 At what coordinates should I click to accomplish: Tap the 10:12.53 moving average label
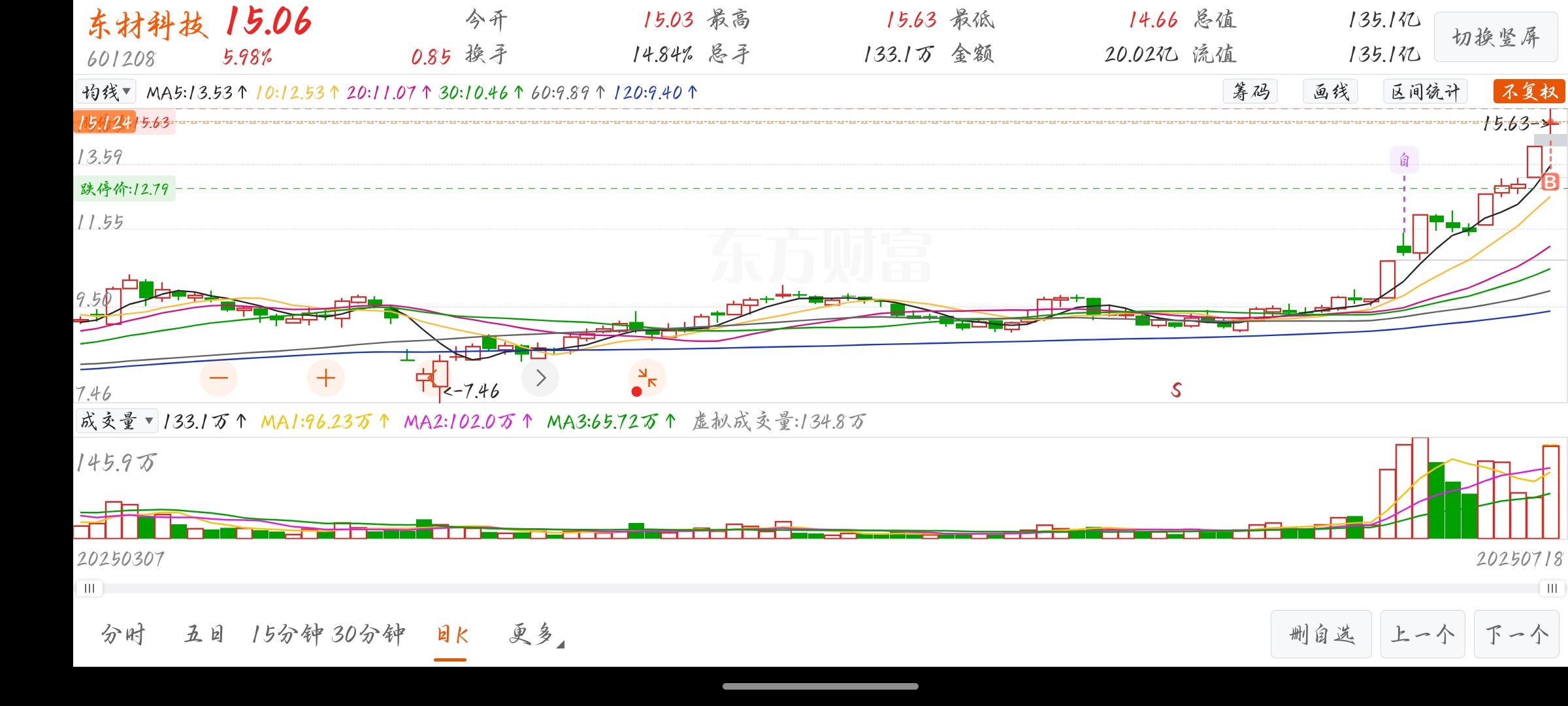pyautogui.click(x=297, y=92)
